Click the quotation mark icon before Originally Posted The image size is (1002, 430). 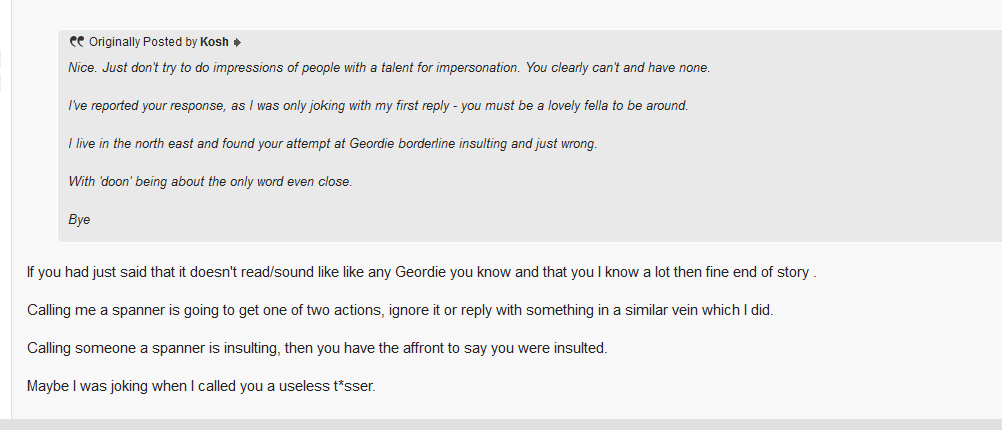(77, 42)
